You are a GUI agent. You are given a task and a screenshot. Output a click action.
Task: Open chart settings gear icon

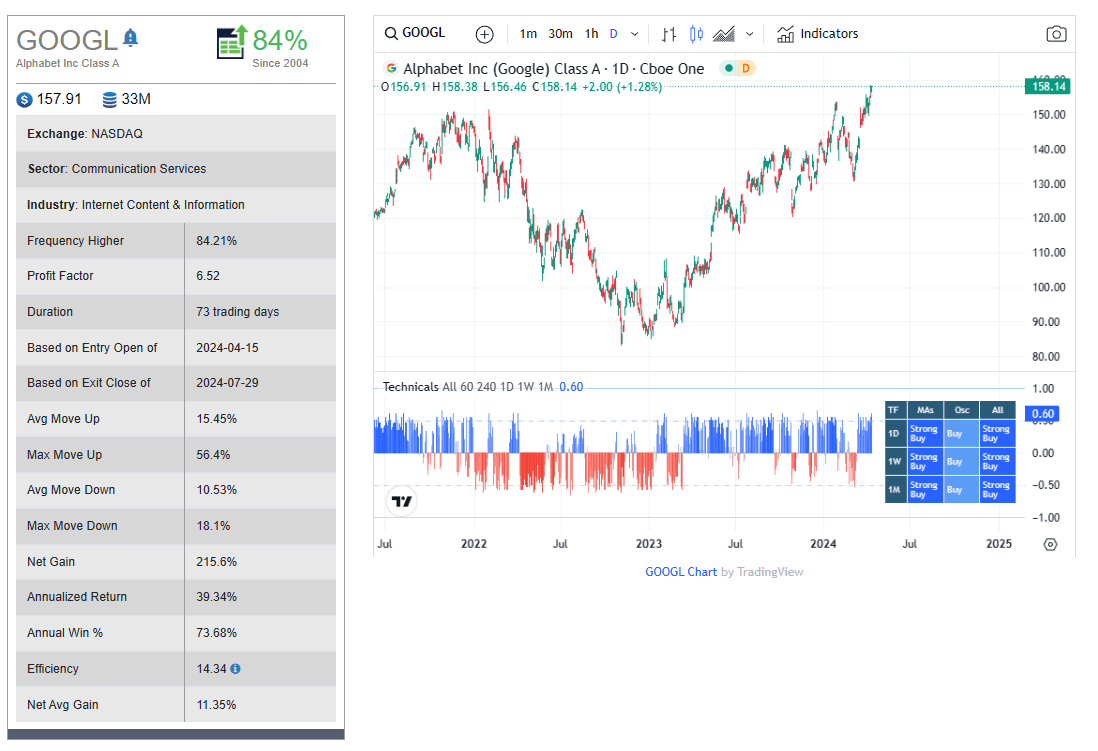[x=1050, y=544]
